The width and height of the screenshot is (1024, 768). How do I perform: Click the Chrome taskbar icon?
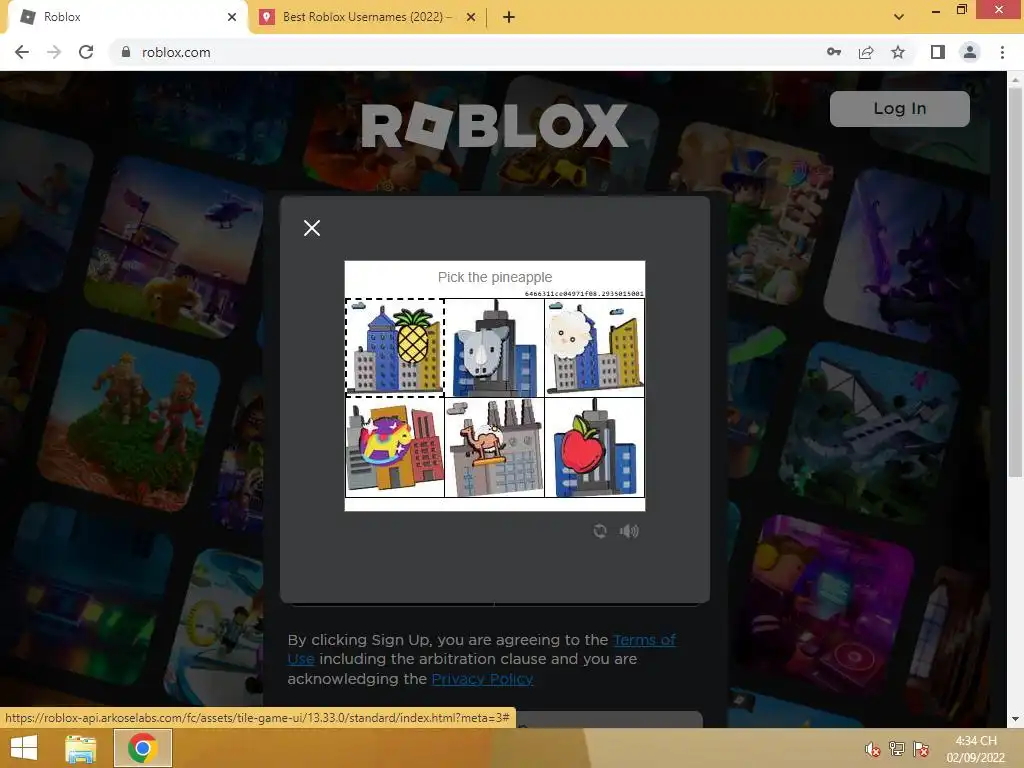143,748
